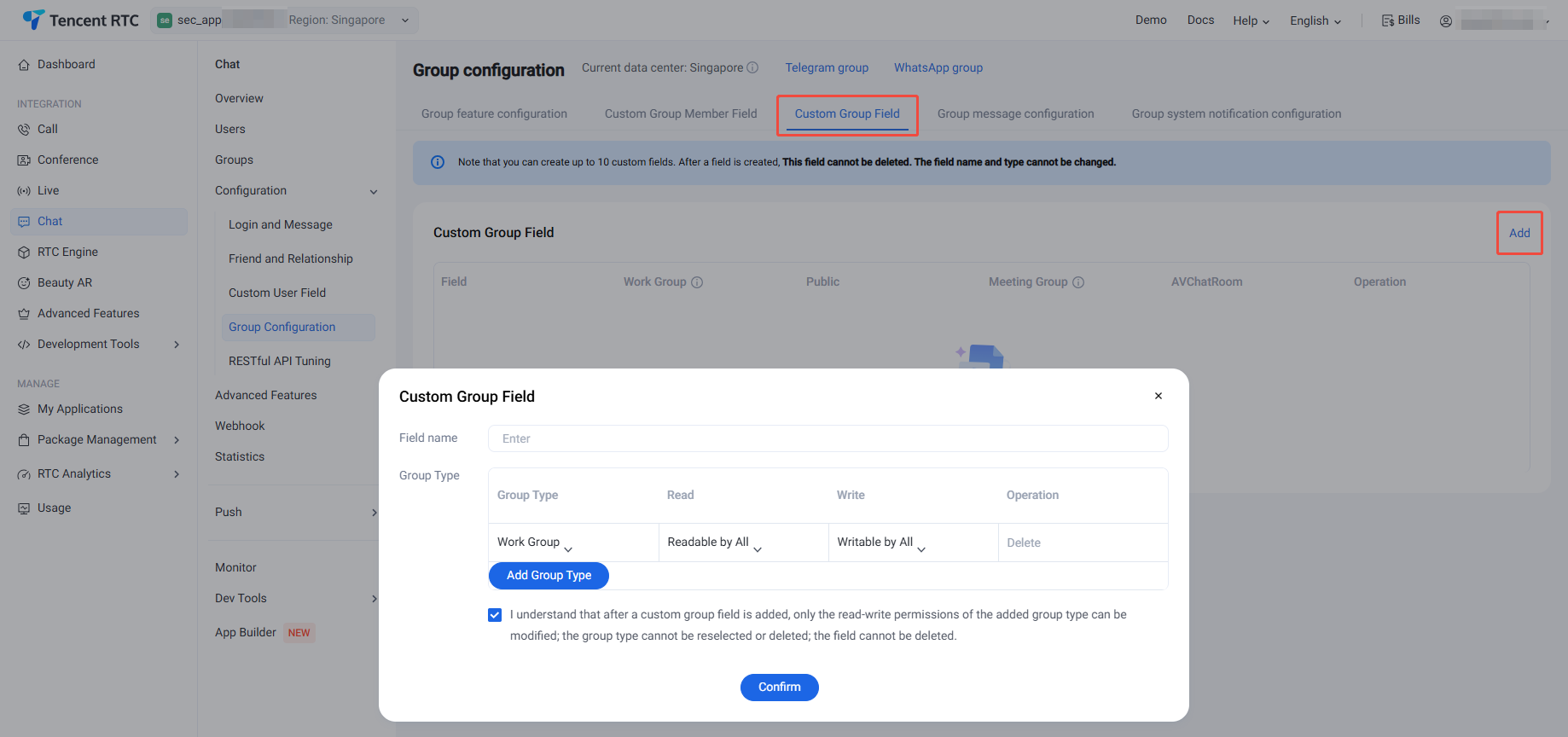The width and height of the screenshot is (1568, 737).
Task: Click the Add Group Type button
Action: [549, 576]
